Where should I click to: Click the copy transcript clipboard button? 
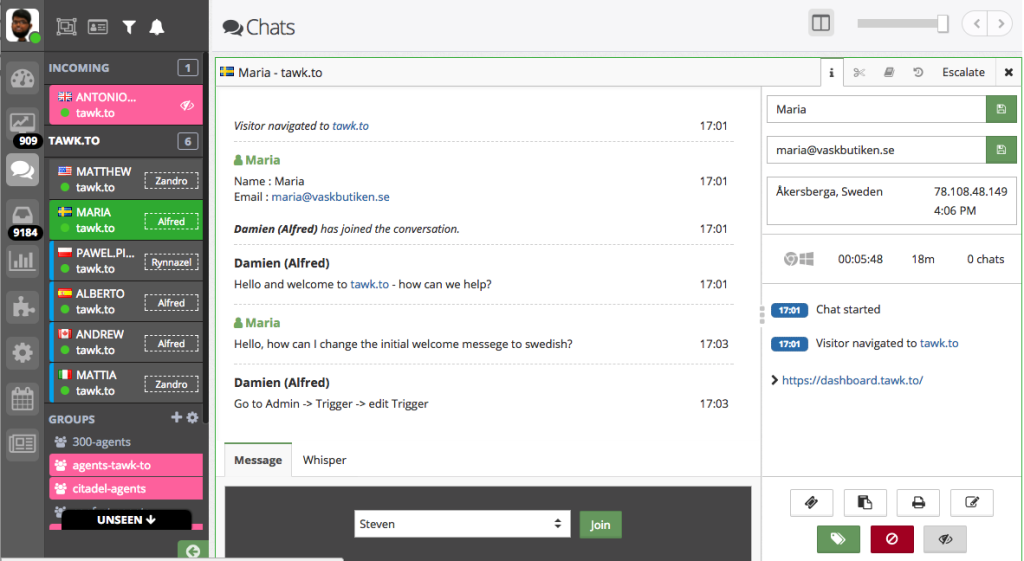point(865,502)
